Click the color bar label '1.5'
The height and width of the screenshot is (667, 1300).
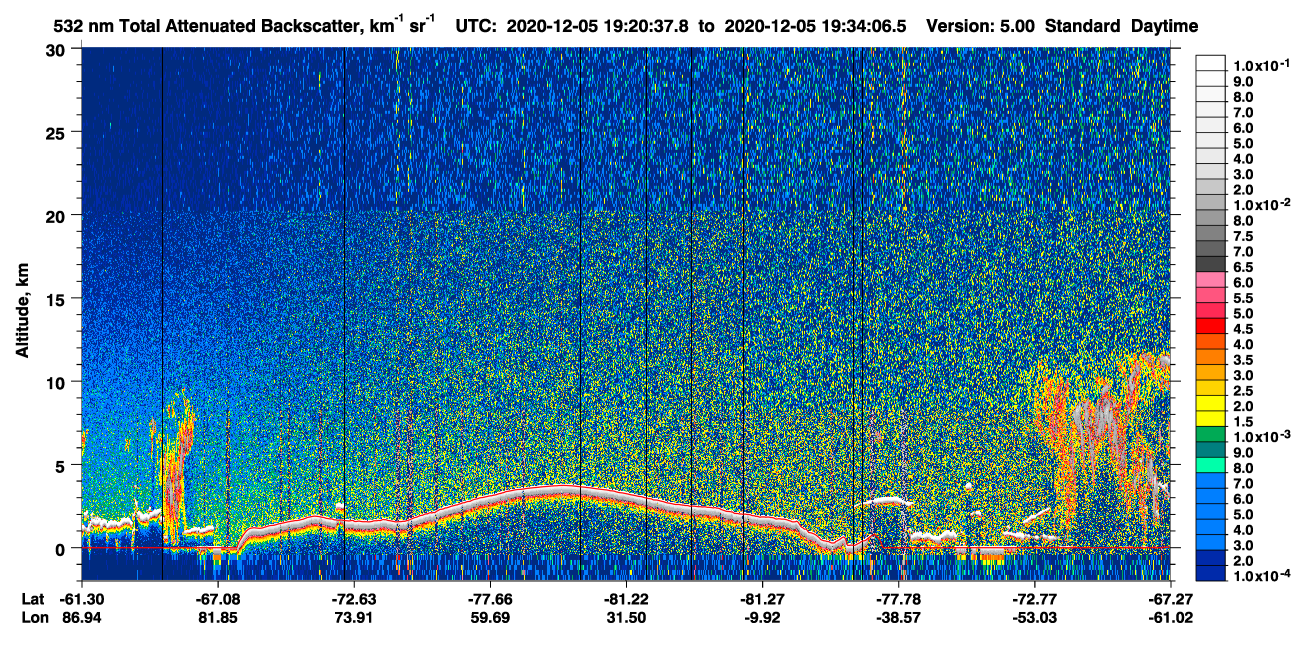point(1242,420)
